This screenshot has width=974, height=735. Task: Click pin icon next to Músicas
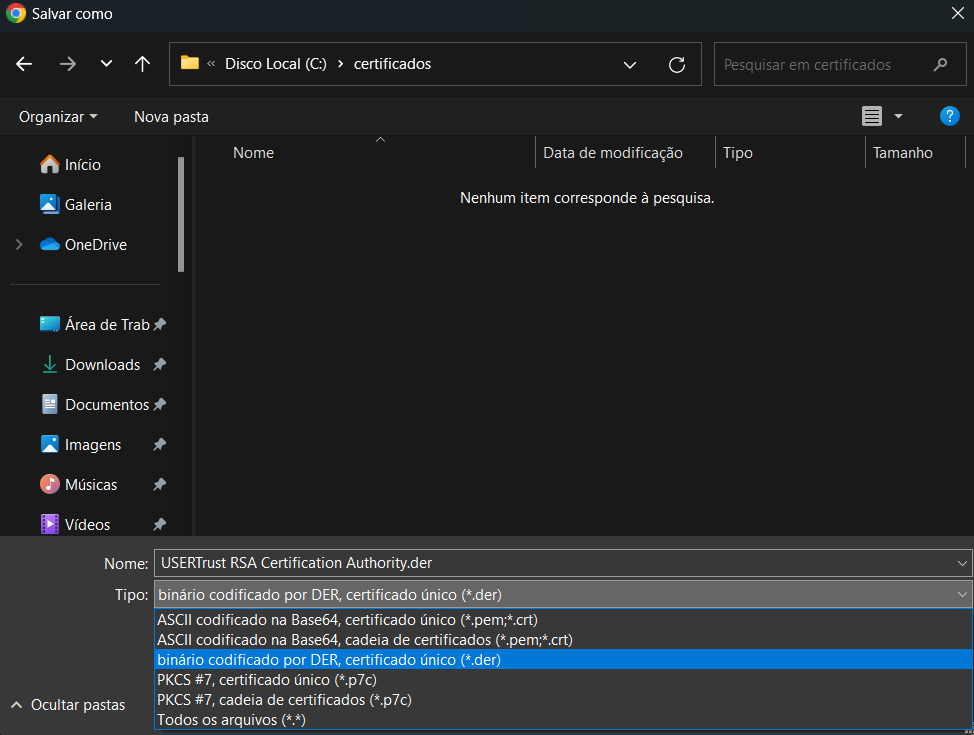tap(160, 484)
